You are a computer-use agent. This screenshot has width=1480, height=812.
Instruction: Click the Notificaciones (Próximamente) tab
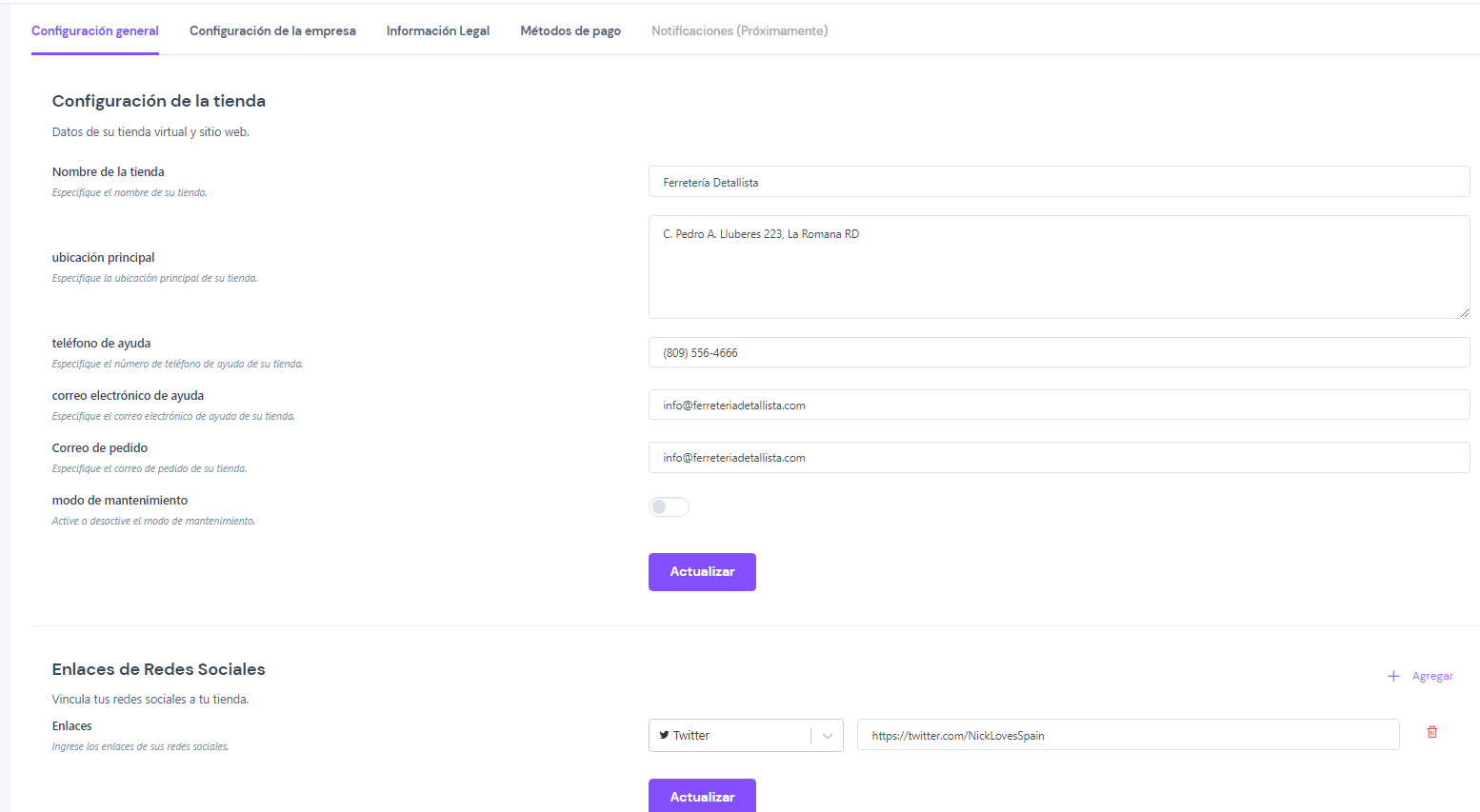[x=740, y=30]
